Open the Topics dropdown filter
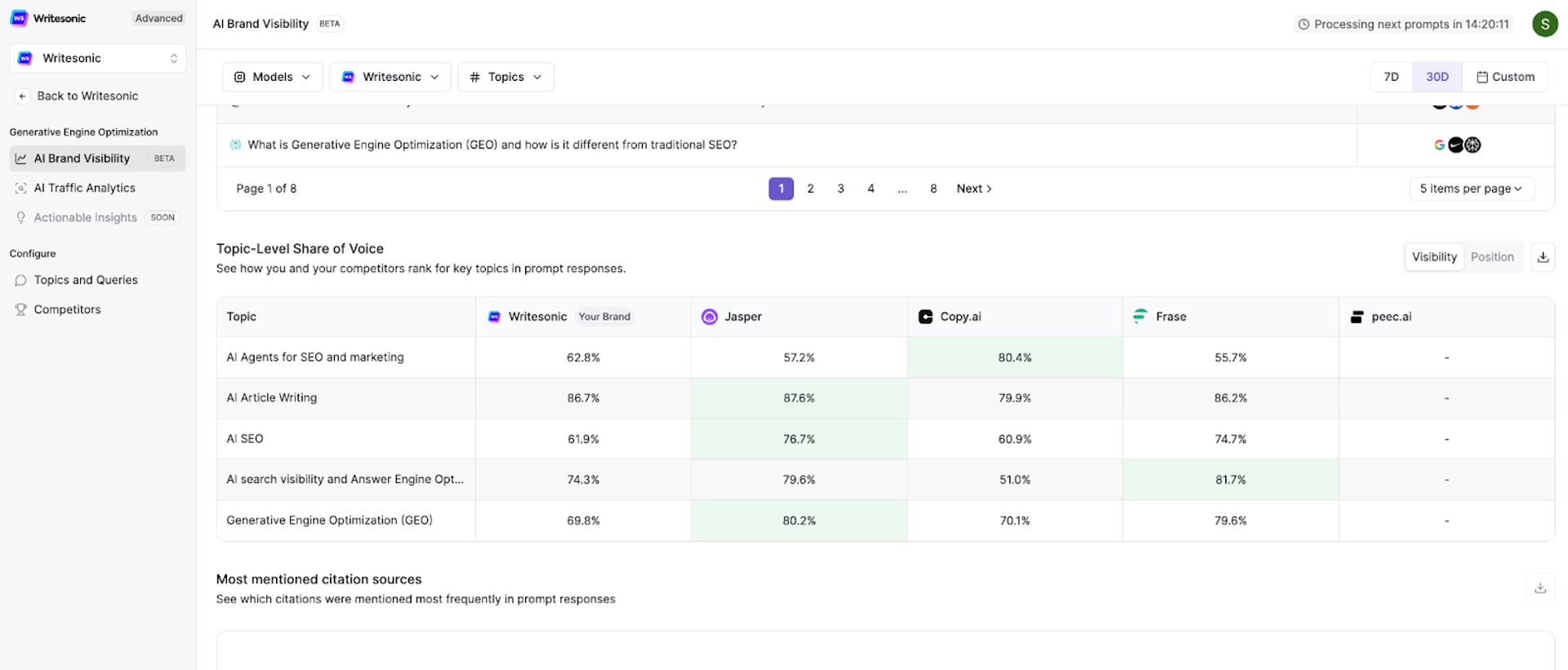 click(506, 77)
